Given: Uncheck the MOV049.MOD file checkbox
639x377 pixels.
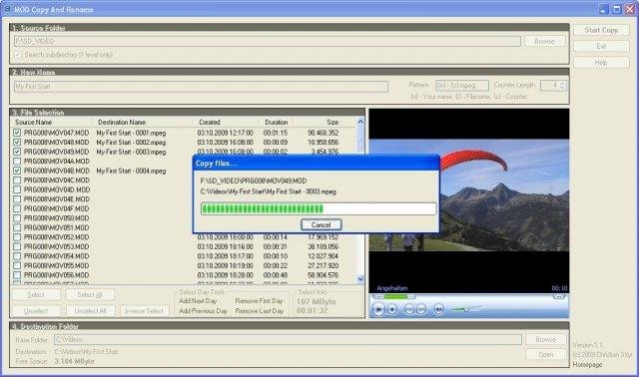Looking at the screenshot, I should coord(17,152).
